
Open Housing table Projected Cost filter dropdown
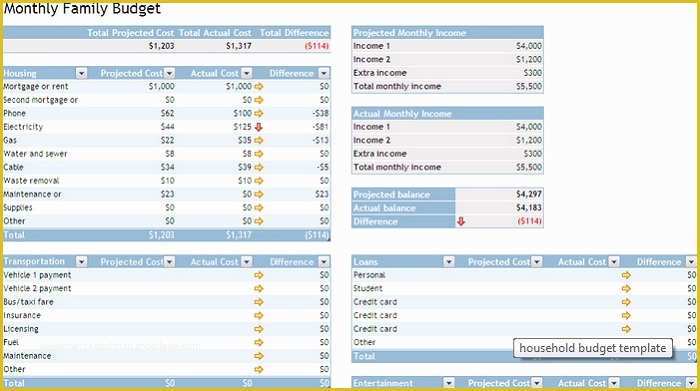tap(169, 73)
